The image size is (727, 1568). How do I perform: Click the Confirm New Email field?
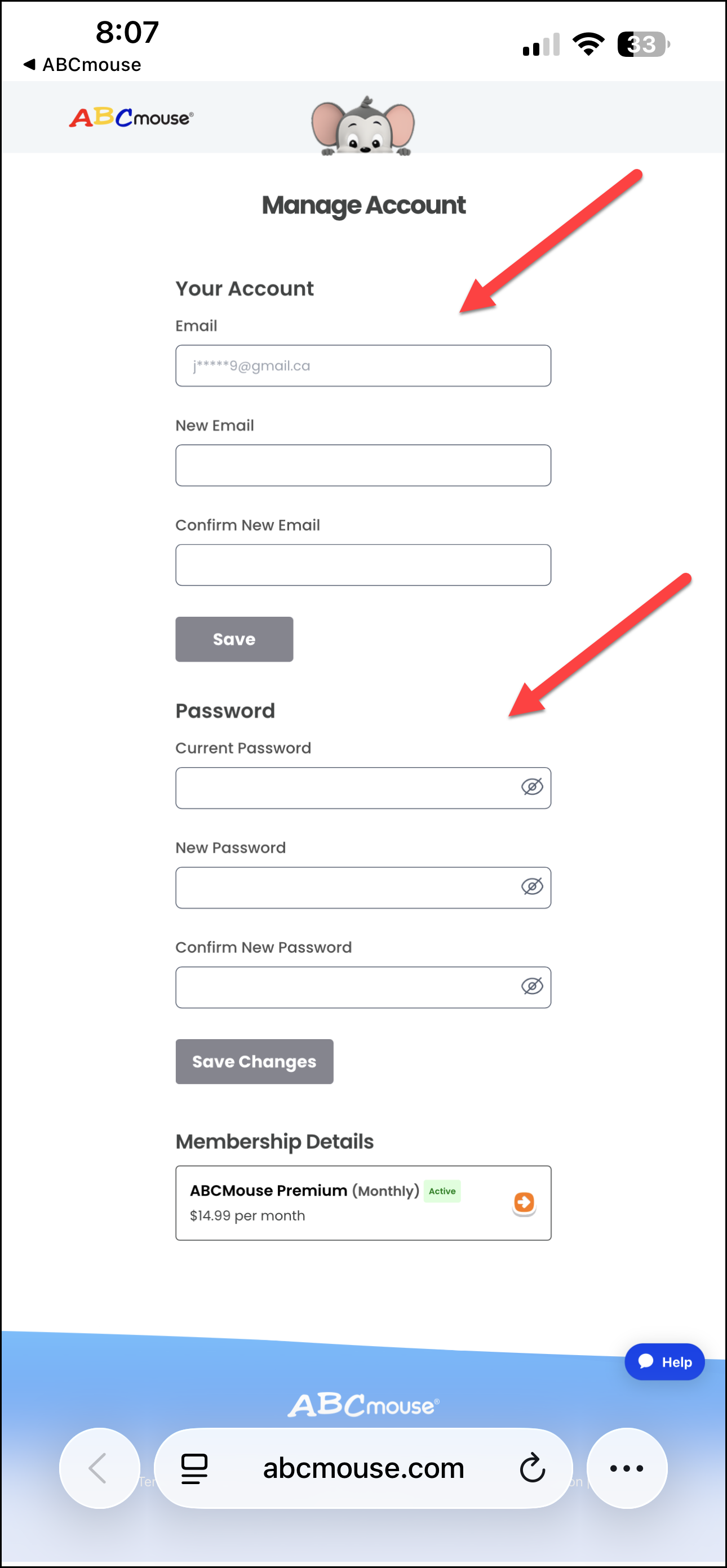coord(363,564)
